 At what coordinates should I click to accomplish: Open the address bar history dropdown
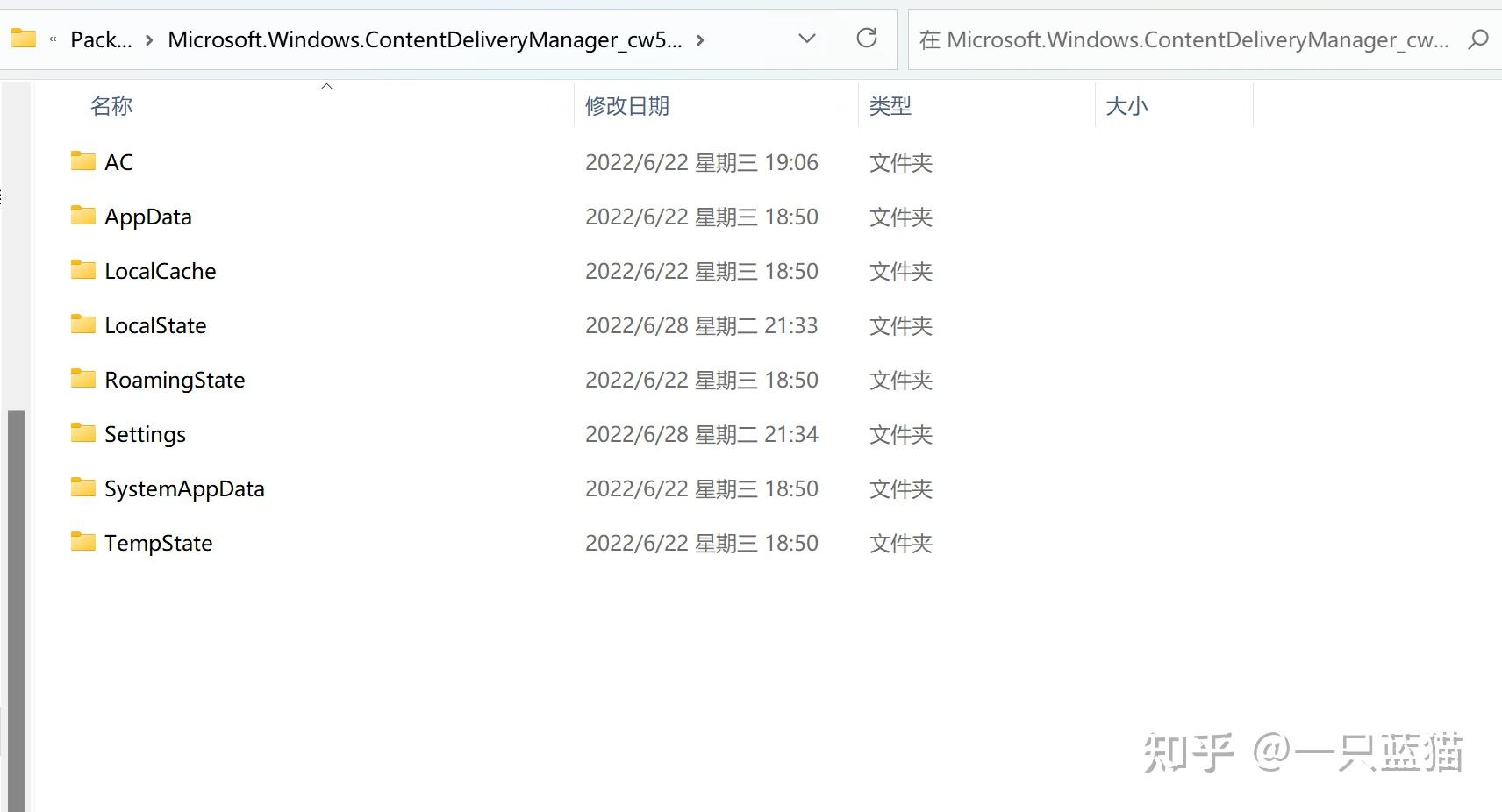(x=806, y=39)
